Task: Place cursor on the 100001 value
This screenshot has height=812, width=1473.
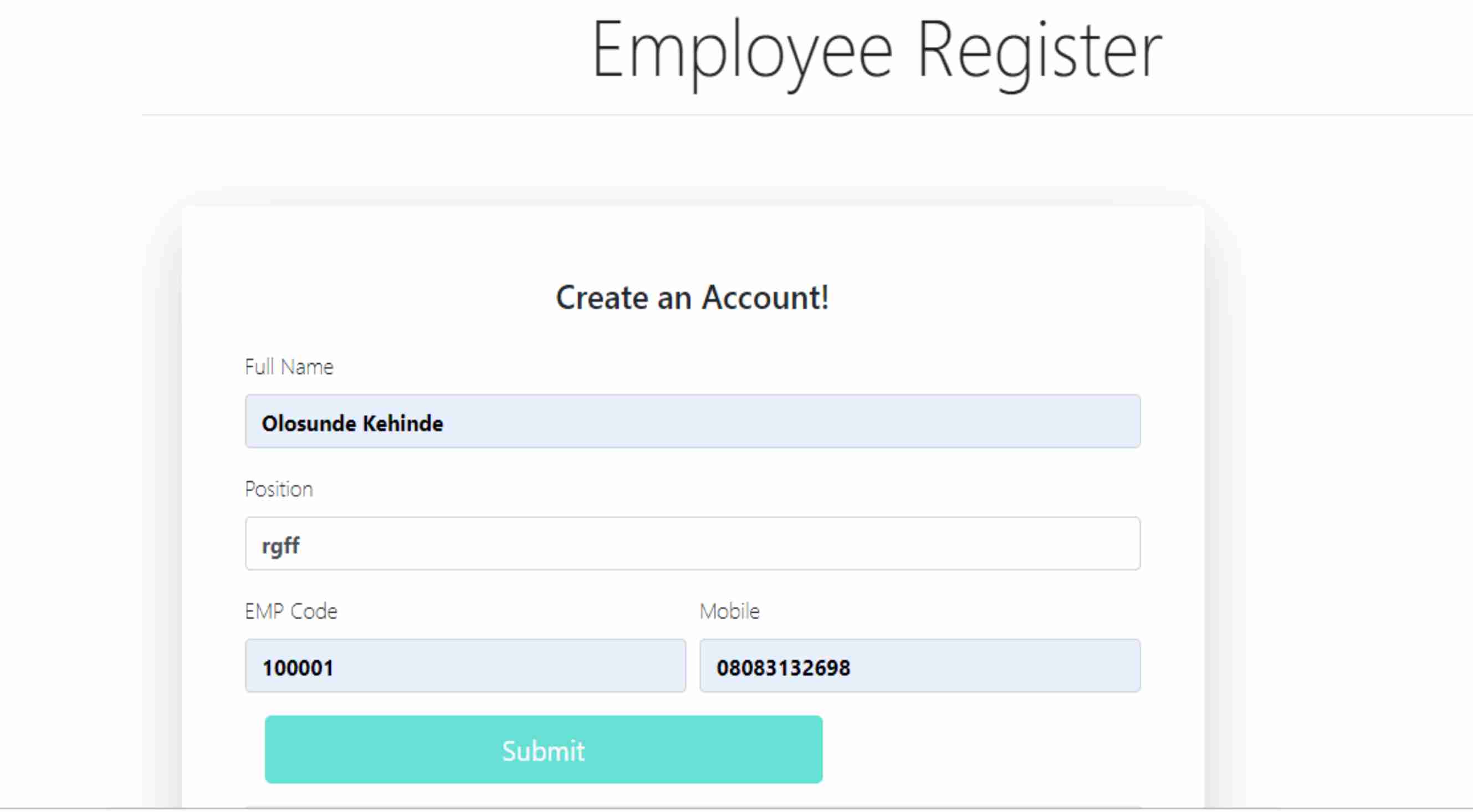Action: [298, 667]
